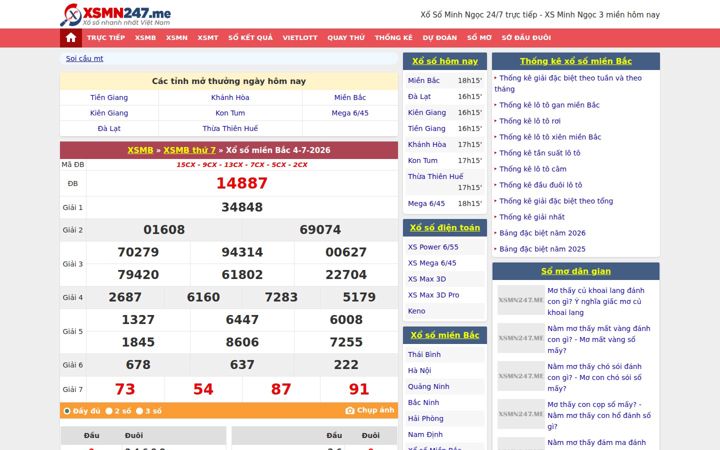Open Thống kê lô tô câm
720x450 pixels.
533,169
